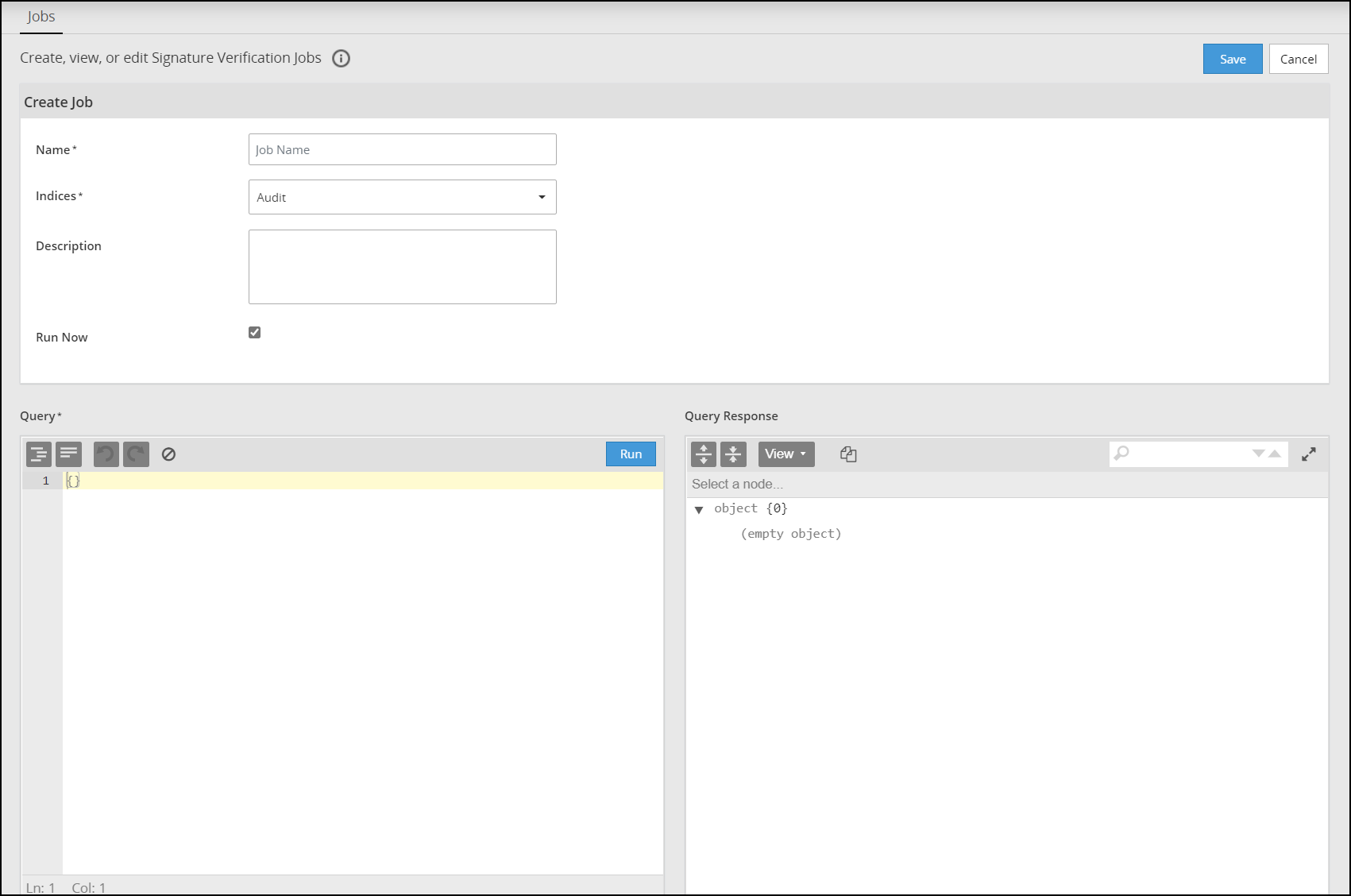Click the undo icon in Query editor
1351x896 pixels.
pos(106,454)
